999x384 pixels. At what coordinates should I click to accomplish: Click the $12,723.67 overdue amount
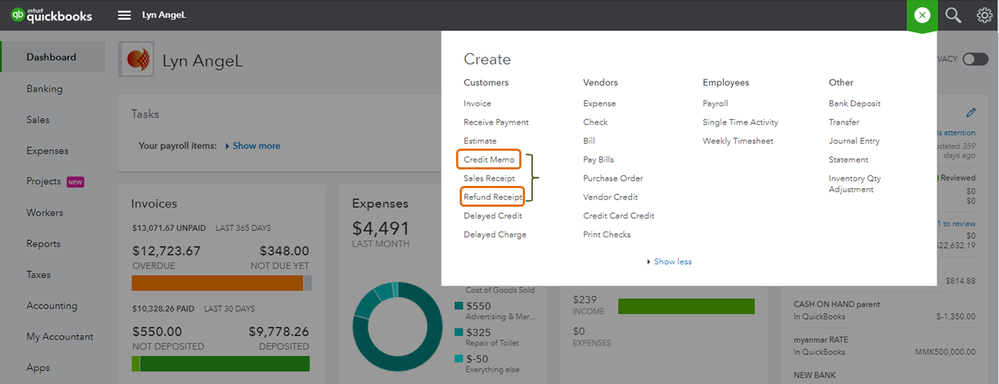166,252
